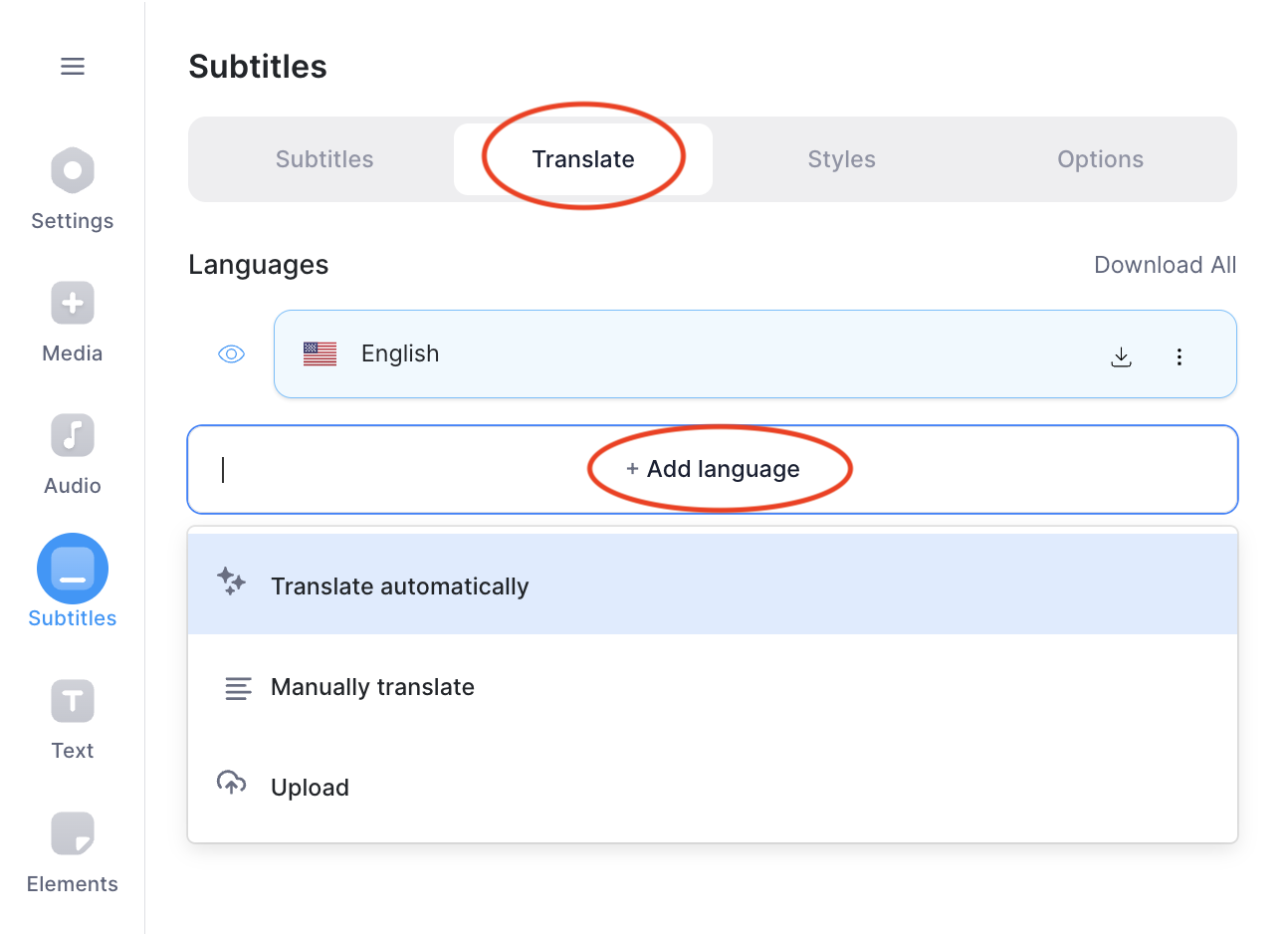Open the Elements panel
This screenshot has height=934, width=1288.
pos(72,833)
